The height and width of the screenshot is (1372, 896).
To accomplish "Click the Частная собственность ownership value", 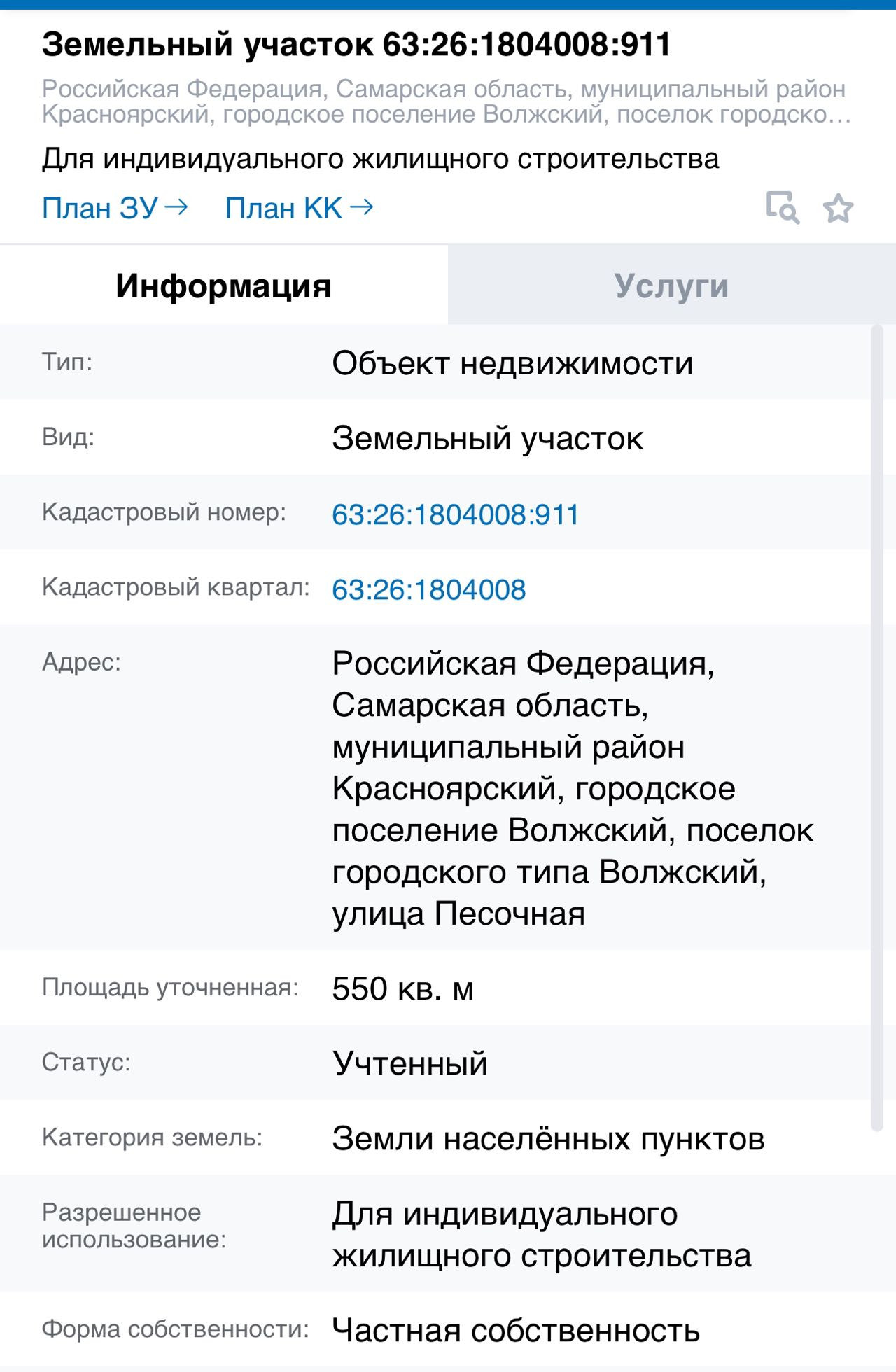I will pos(515,1330).
